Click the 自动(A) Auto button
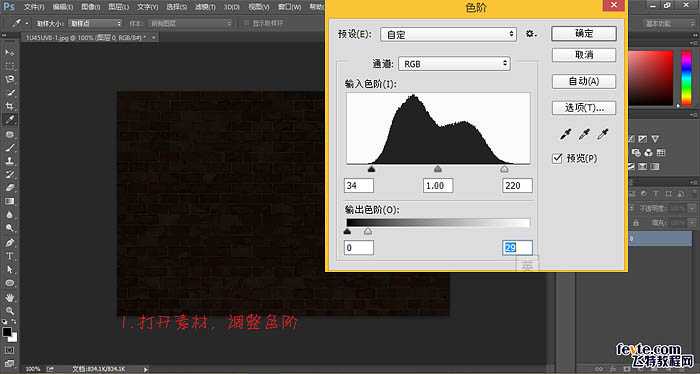 (584, 81)
